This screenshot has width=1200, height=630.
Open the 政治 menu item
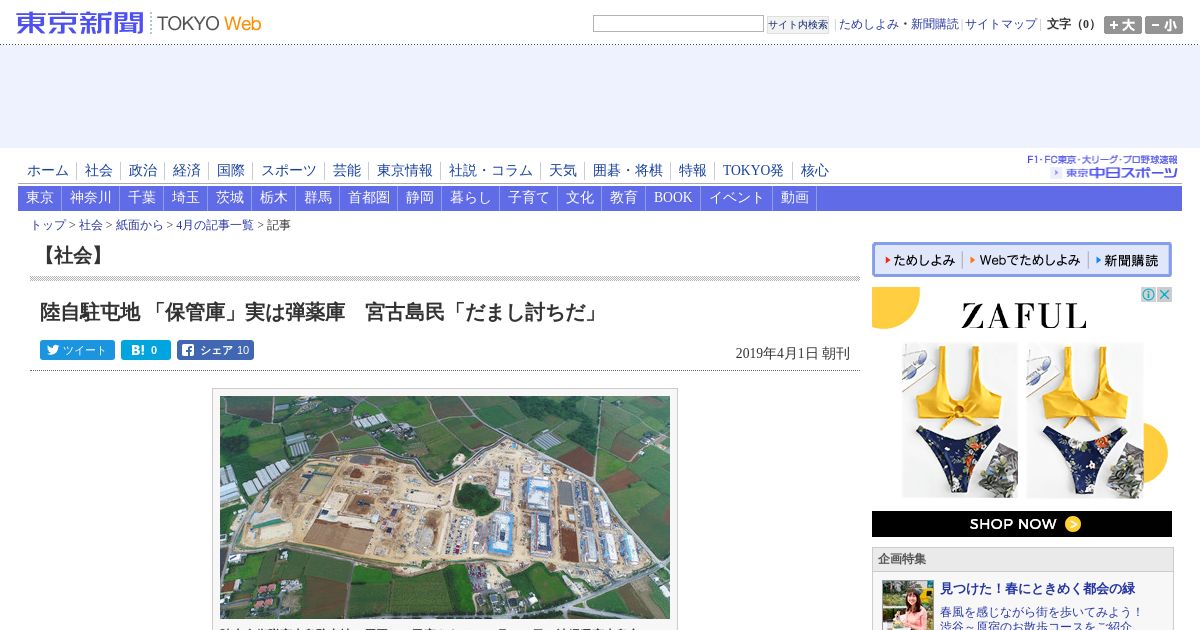[143, 171]
